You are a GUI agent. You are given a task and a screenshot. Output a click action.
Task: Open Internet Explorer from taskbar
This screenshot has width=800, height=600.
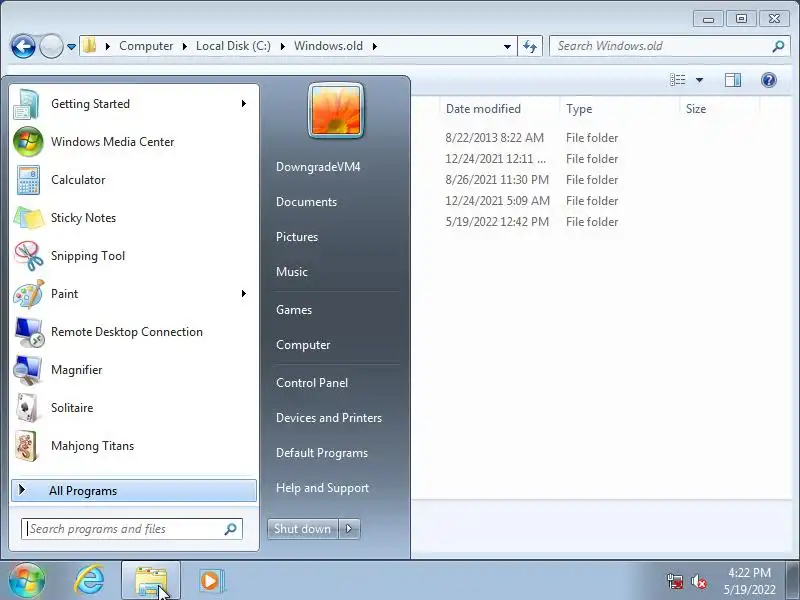point(89,581)
